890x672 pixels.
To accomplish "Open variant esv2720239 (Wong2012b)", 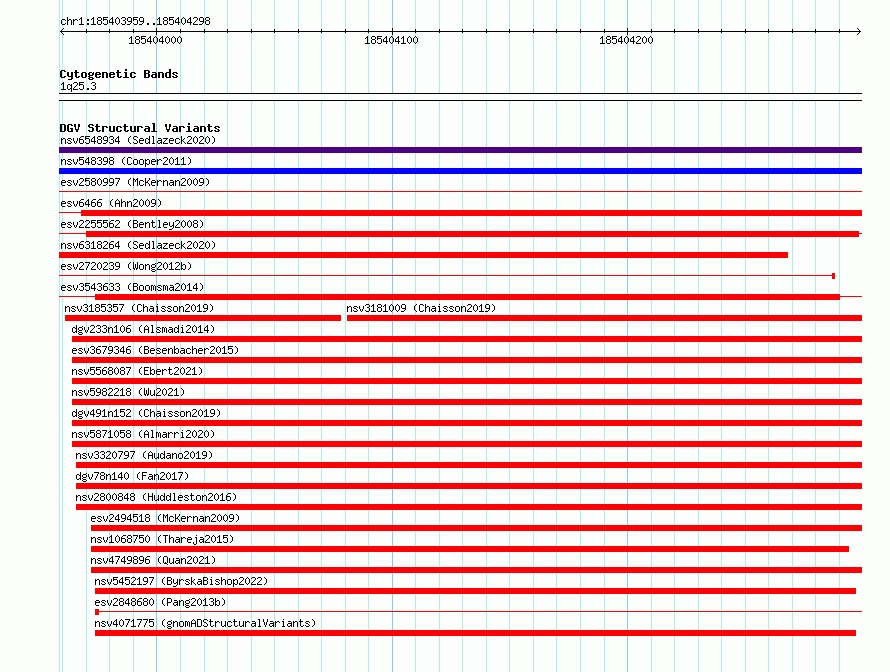I will click(126, 266).
